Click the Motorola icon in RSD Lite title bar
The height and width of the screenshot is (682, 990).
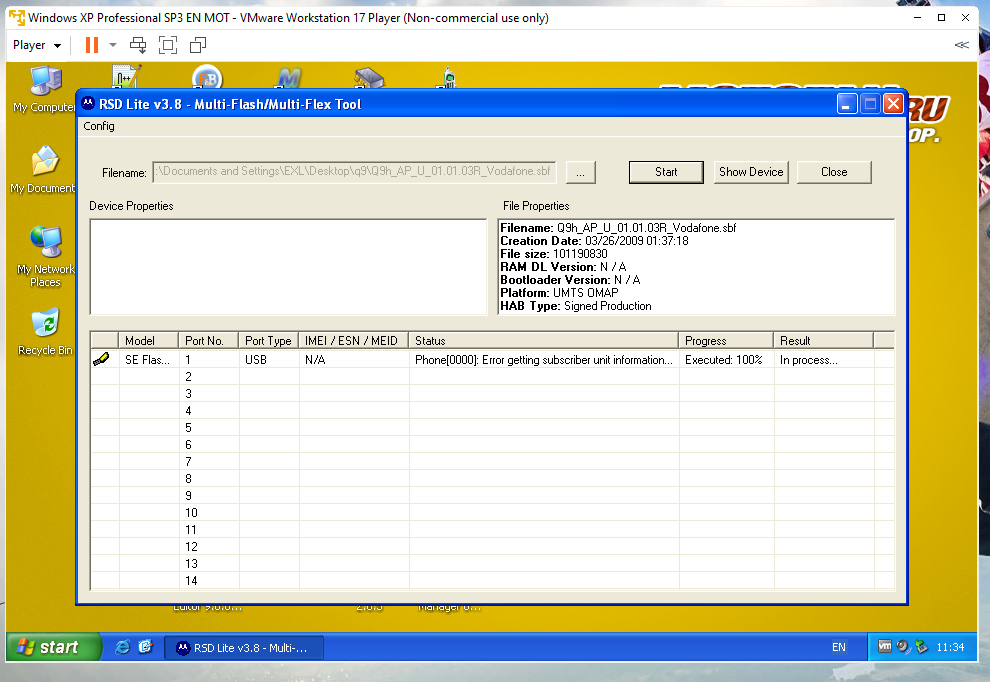(x=88, y=104)
